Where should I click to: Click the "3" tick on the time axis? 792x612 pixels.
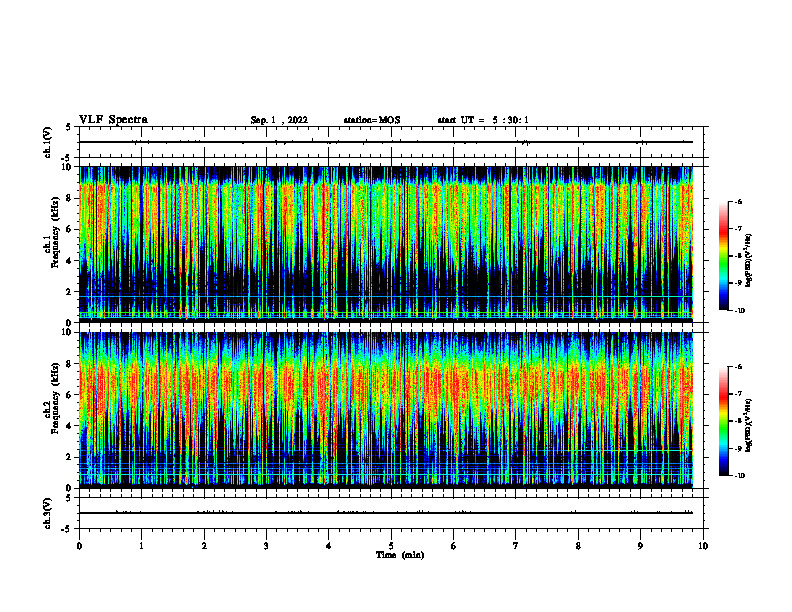click(x=266, y=546)
